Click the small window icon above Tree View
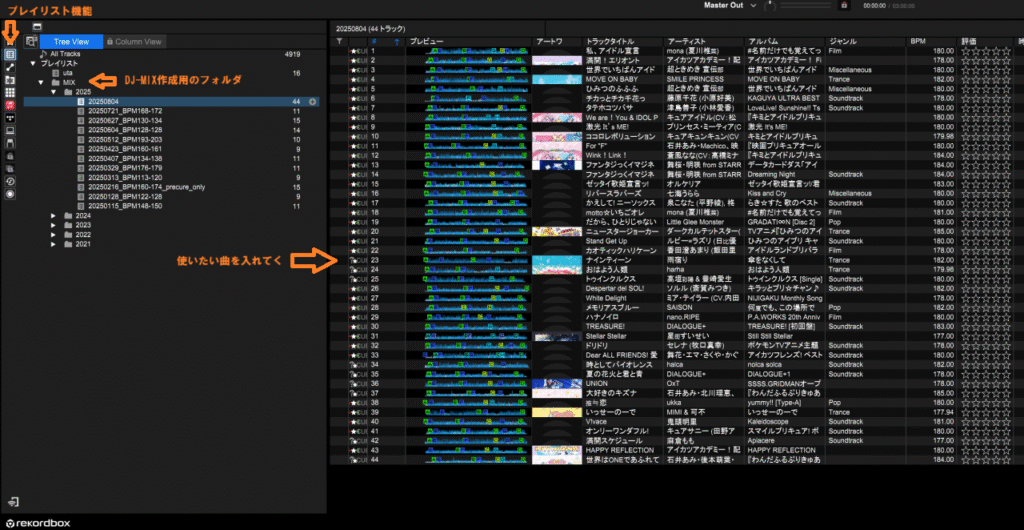1024x530 pixels. 37,27
